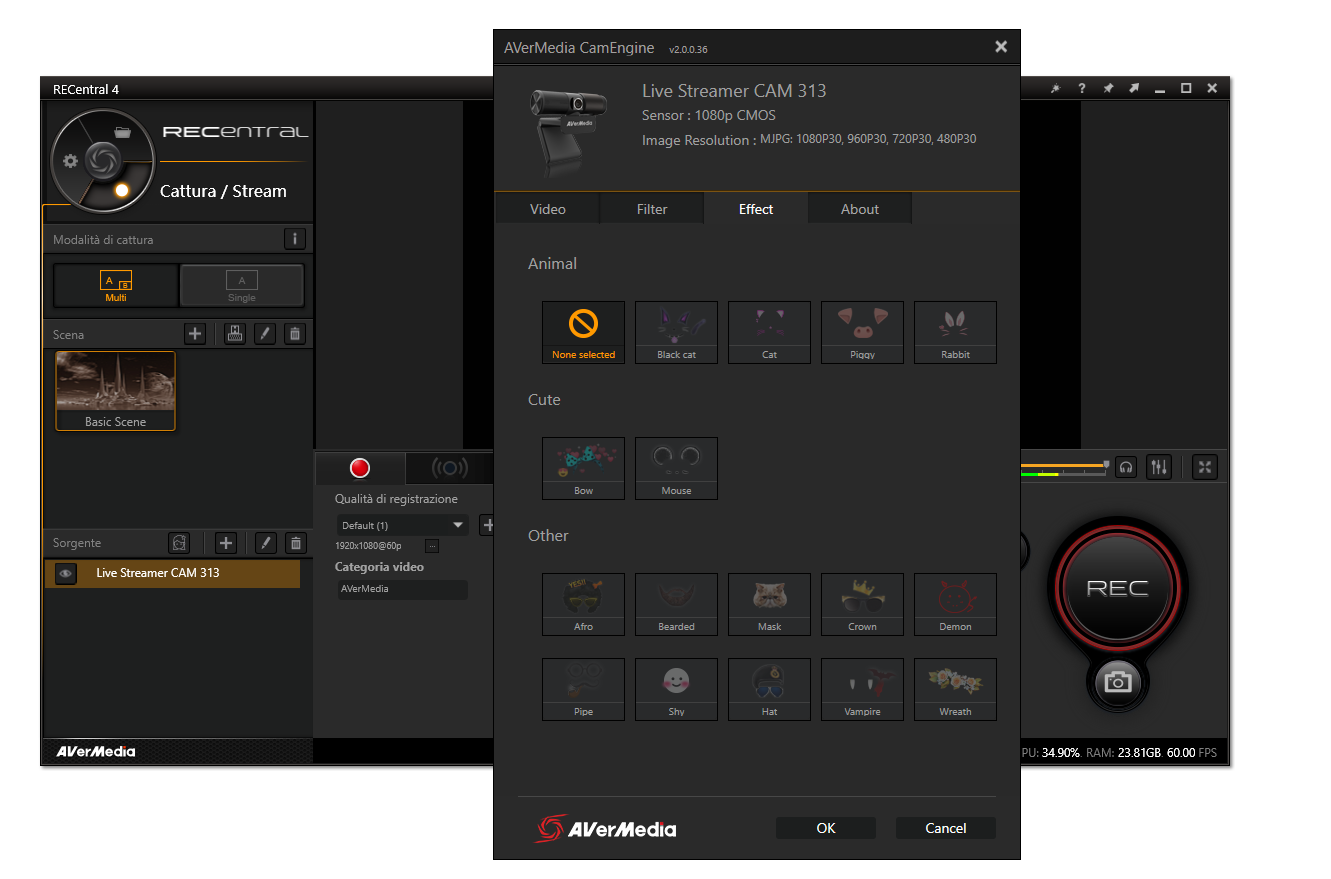Image resolution: width=1331 pixels, height=879 pixels.
Task: Select the Afro effect
Action: coord(583,604)
